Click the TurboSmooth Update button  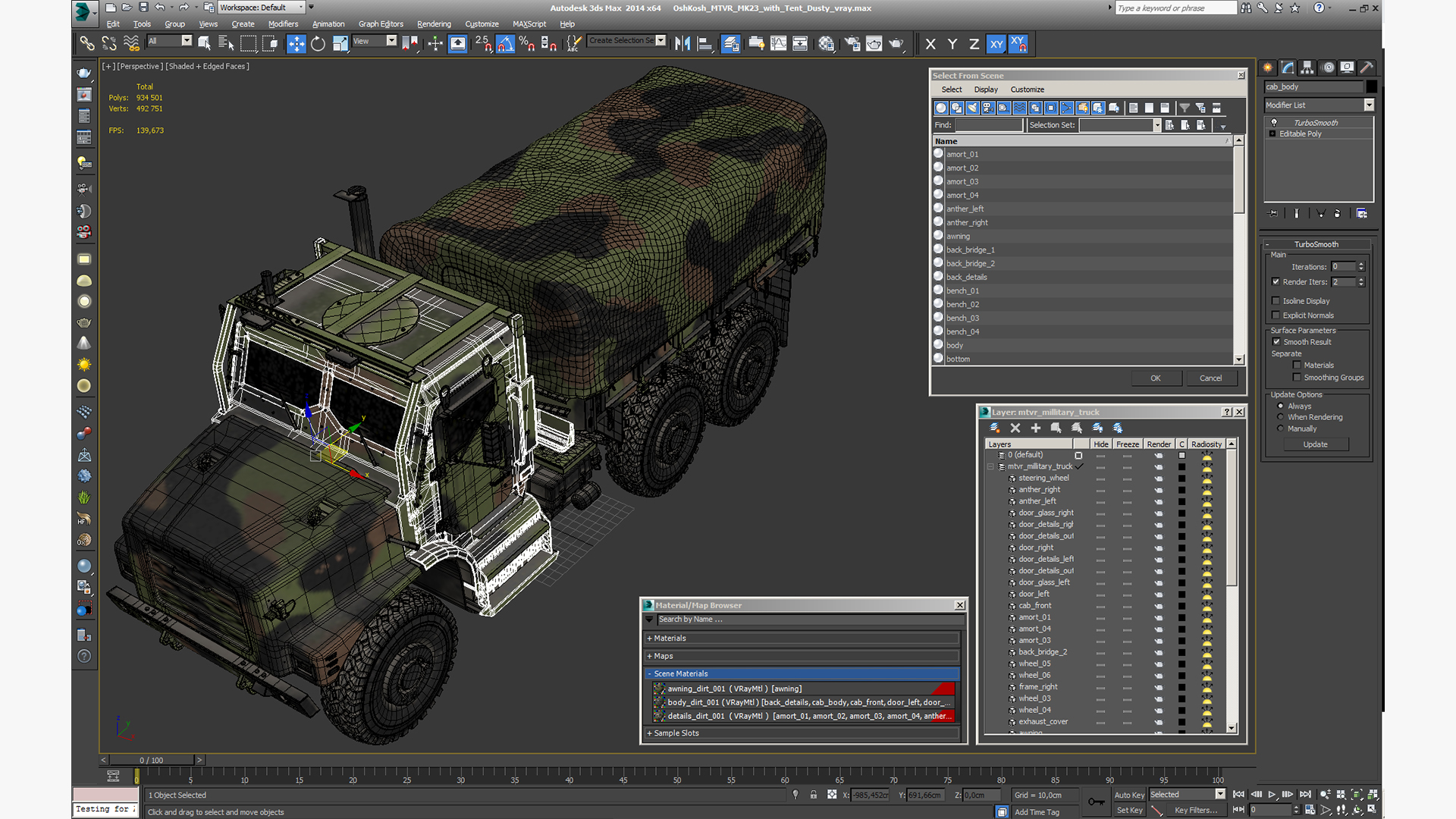[1315, 445]
